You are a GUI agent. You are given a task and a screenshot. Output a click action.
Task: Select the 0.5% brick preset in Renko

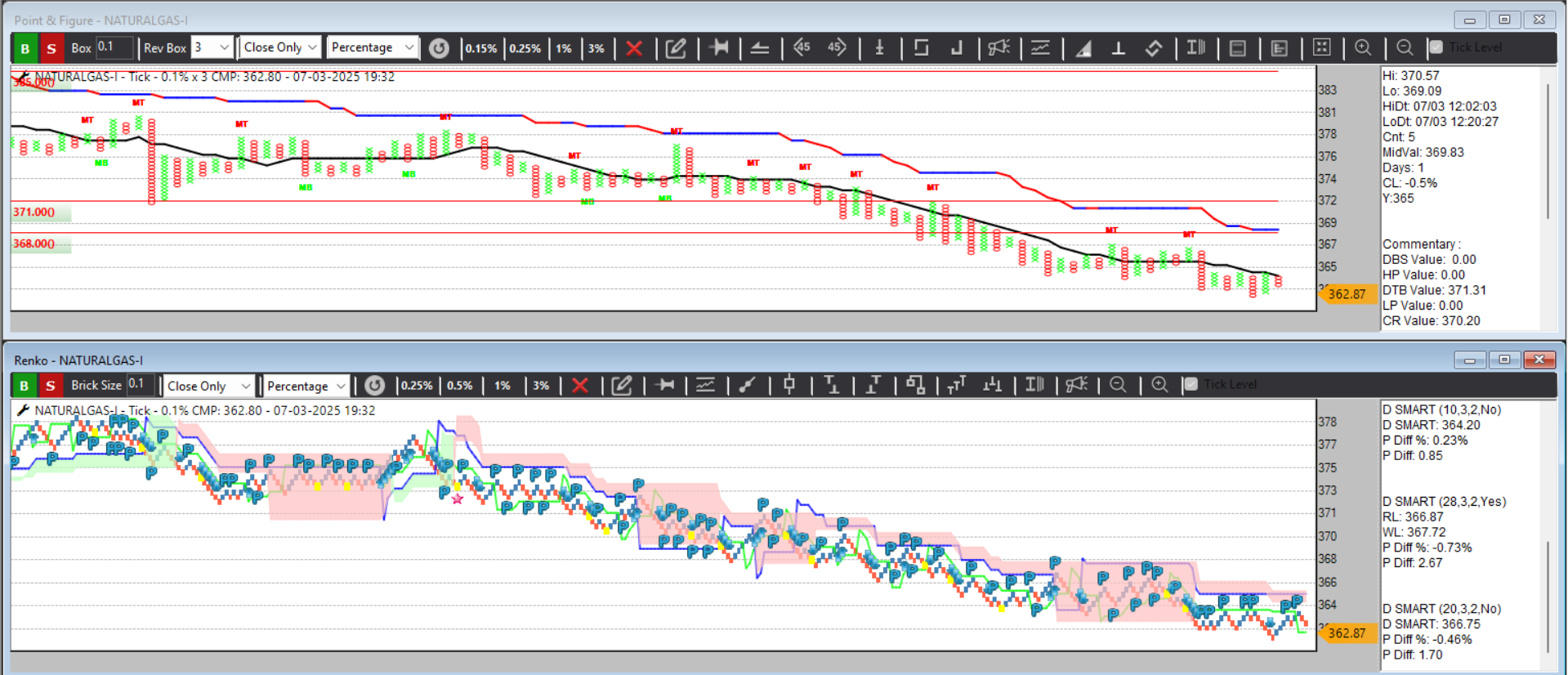point(460,386)
